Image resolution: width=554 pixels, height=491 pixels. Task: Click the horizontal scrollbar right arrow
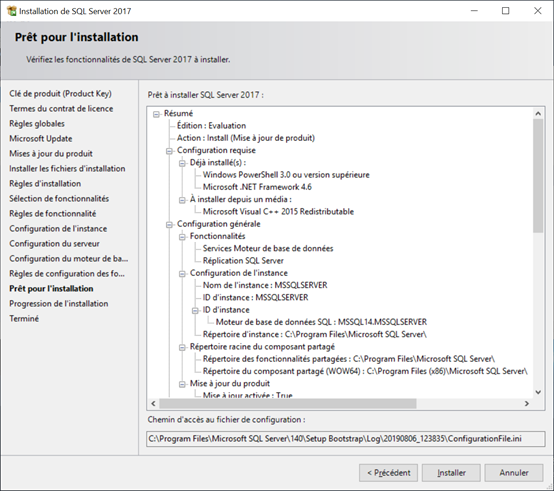(527, 403)
